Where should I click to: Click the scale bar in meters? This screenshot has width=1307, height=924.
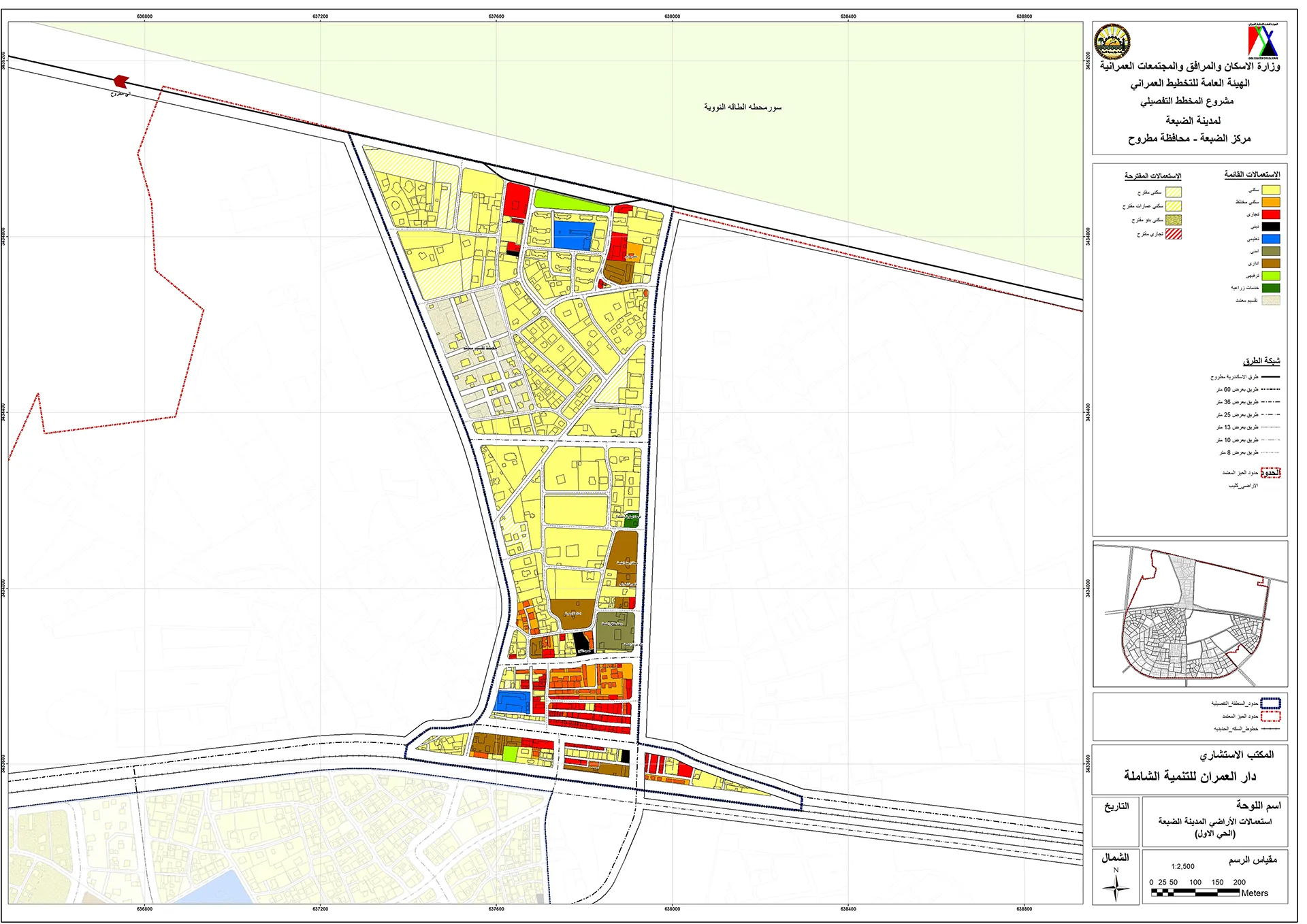(1195, 892)
